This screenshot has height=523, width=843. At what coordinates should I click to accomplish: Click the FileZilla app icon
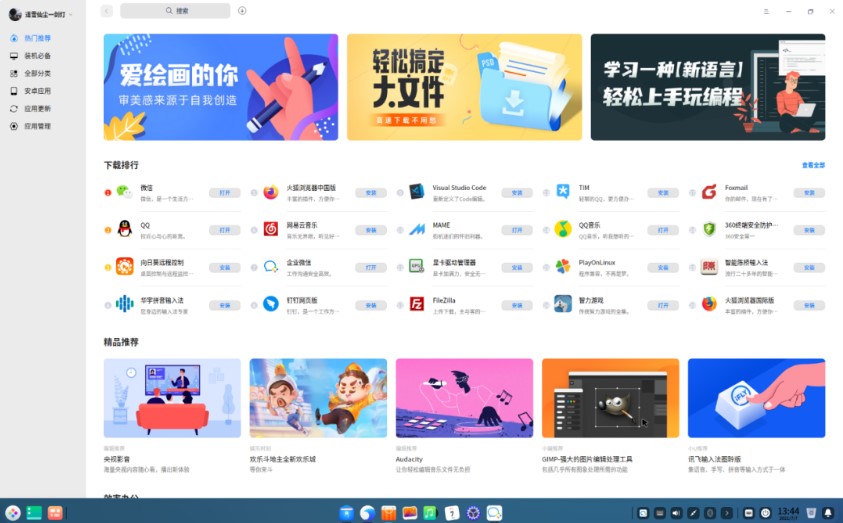tap(417, 304)
